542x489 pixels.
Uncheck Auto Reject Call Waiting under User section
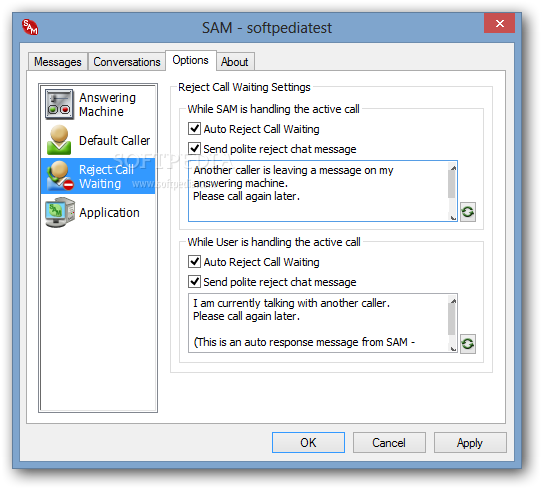(x=194, y=262)
